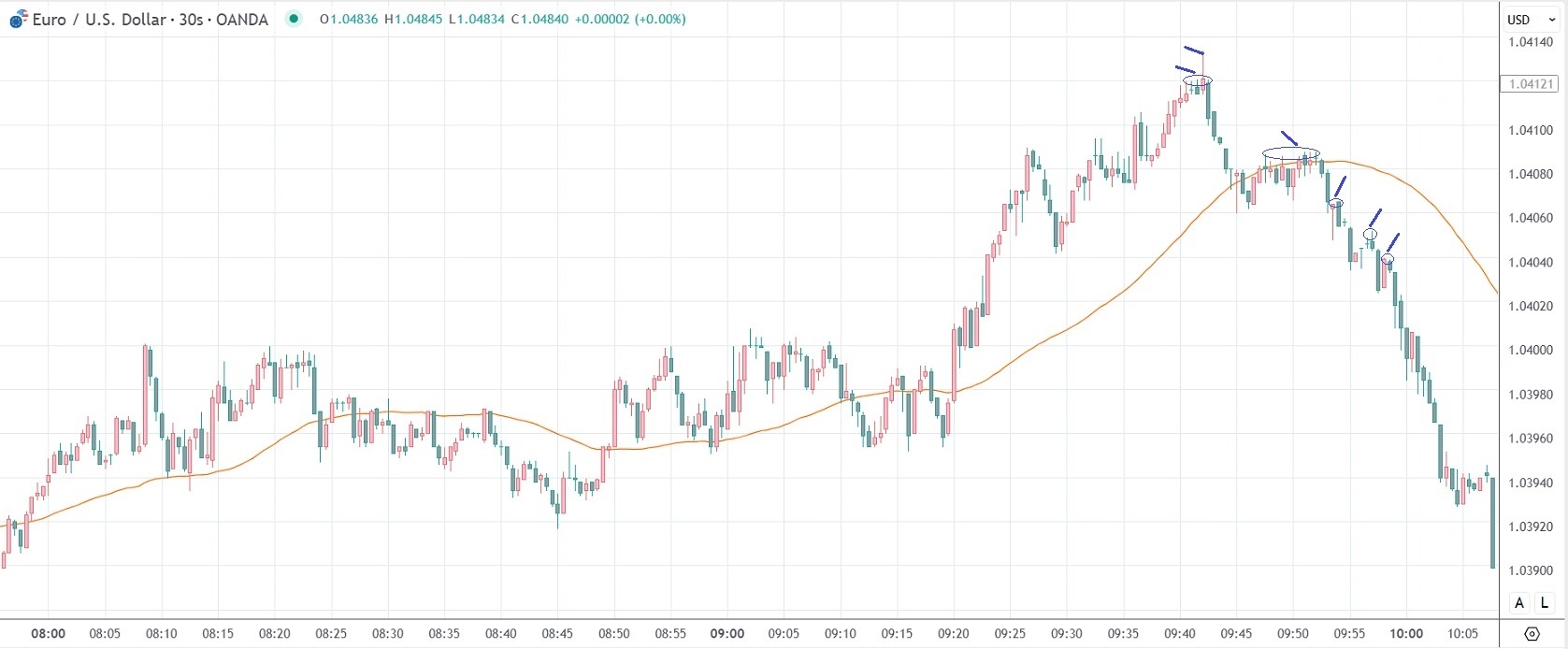Click the 08:40 time axis label
The height and width of the screenshot is (649, 1568).
501,633
